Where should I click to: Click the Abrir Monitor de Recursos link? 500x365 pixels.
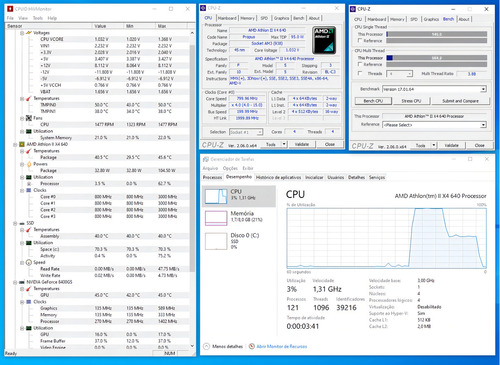(x=282, y=346)
